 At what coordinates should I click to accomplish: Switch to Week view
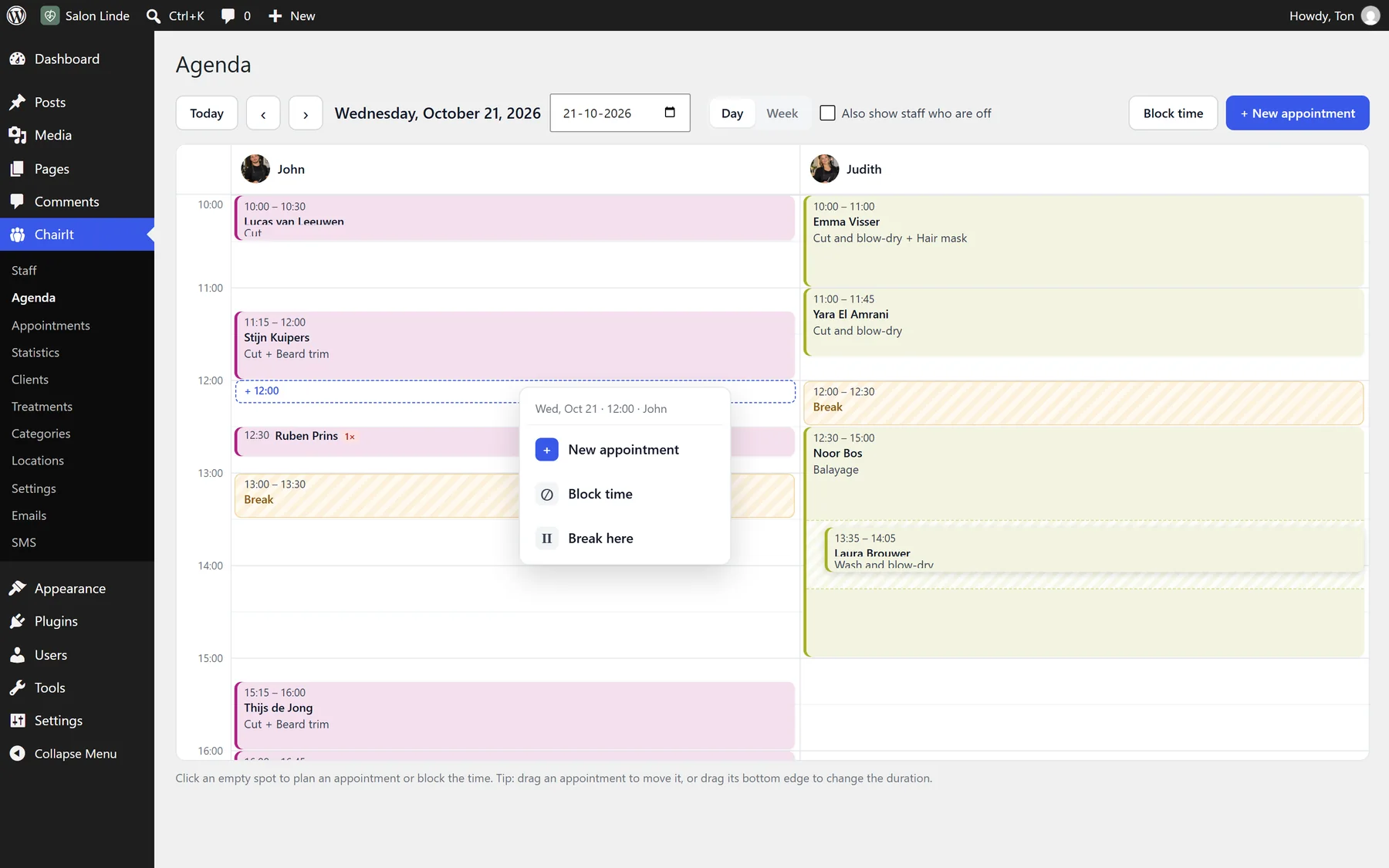point(782,113)
